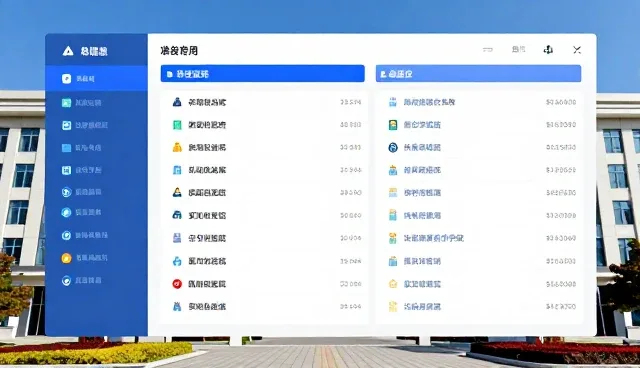Open the last row of the right list
This screenshot has height=368, width=640.
(x=480, y=306)
